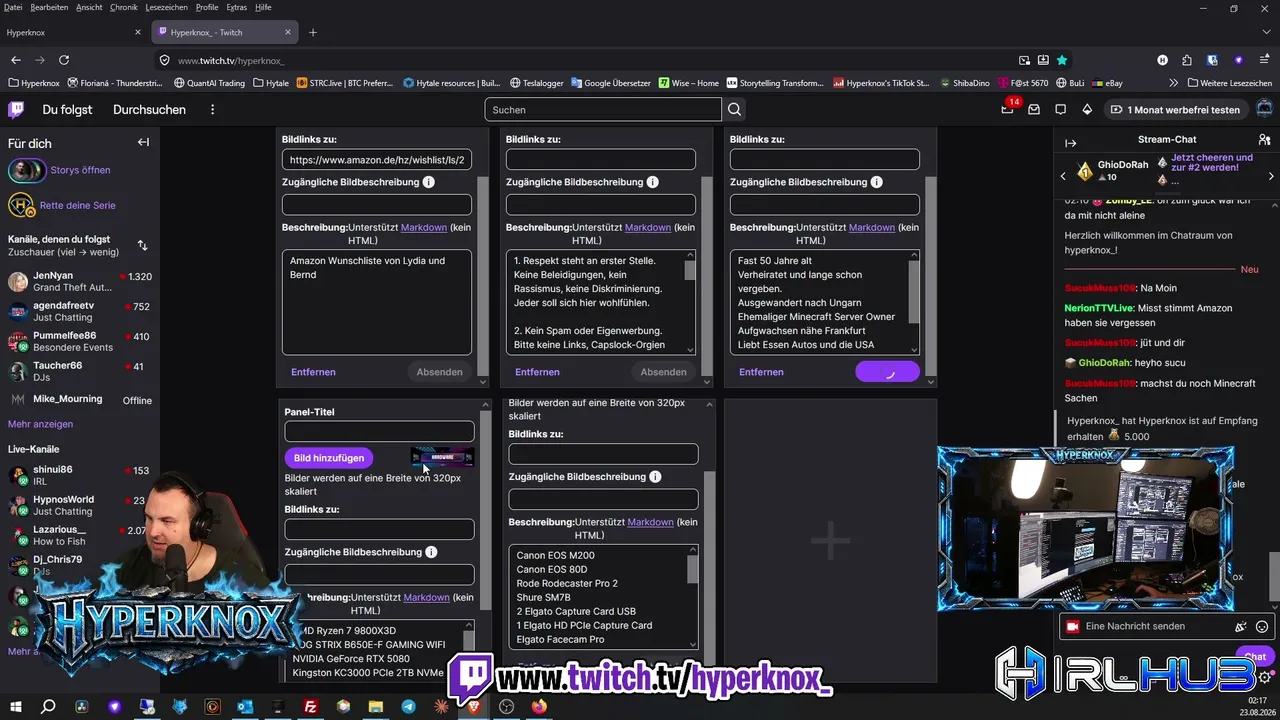Image resolution: width=1280 pixels, height=720 pixels.
Task: Open Durchsuchen in Twitch navigation
Action: pos(149,110)
